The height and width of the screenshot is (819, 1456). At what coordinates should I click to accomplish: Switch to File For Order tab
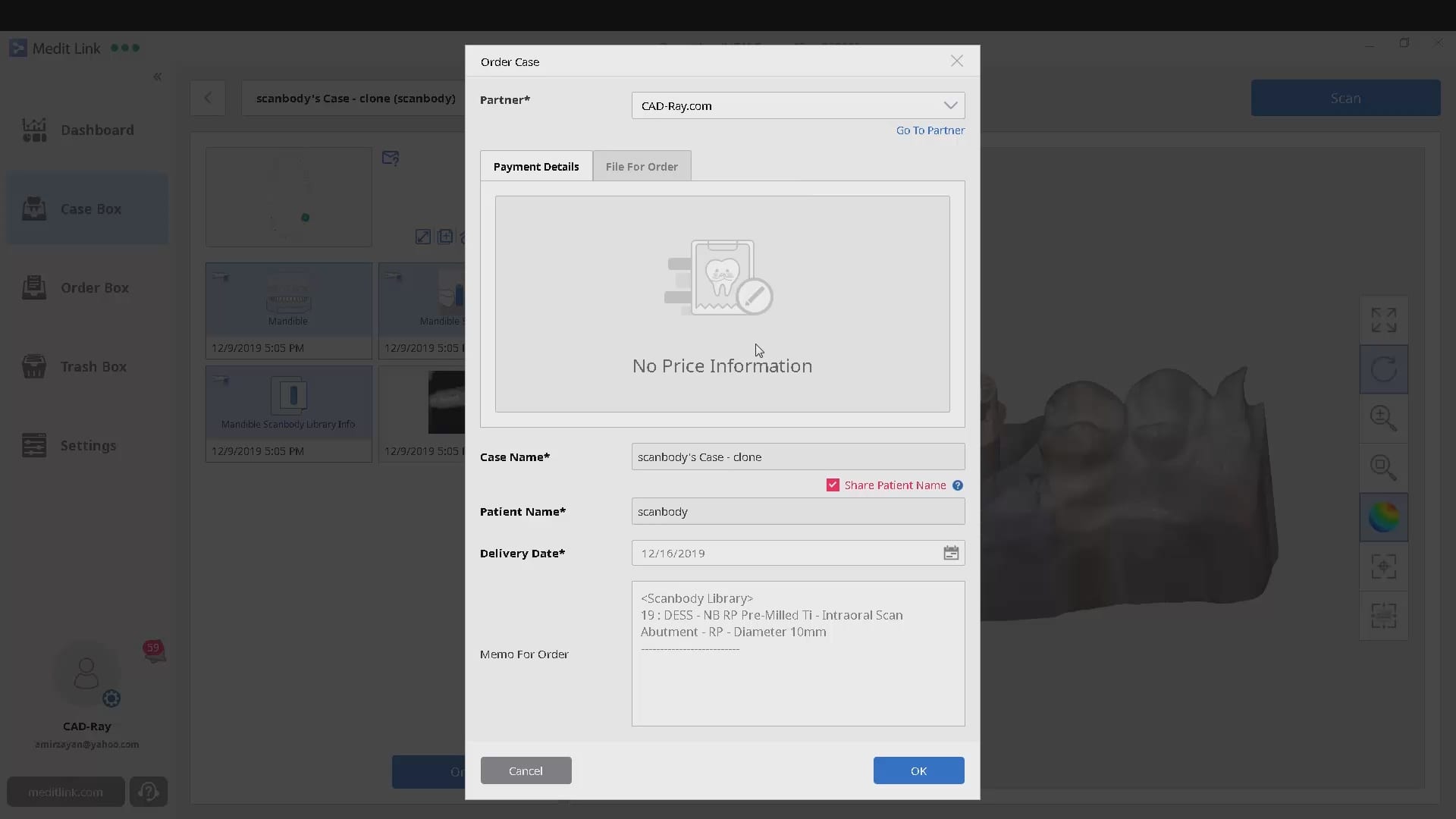[642, 166]
